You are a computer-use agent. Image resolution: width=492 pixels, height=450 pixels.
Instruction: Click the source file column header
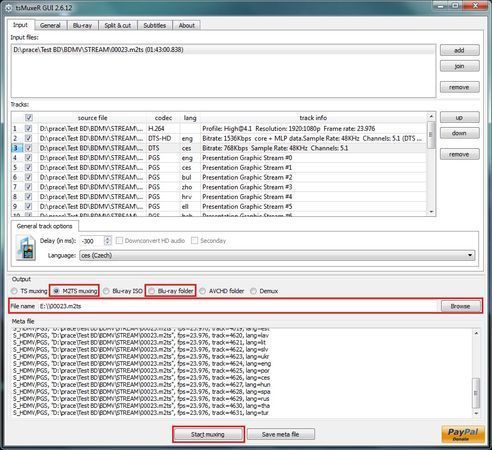tap(92, 118)
